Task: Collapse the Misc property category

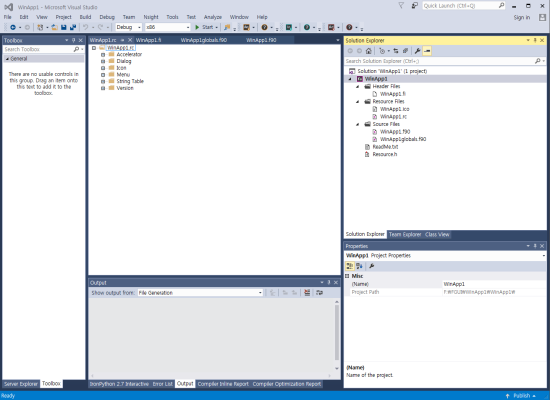Action: (x=347, y=276)
